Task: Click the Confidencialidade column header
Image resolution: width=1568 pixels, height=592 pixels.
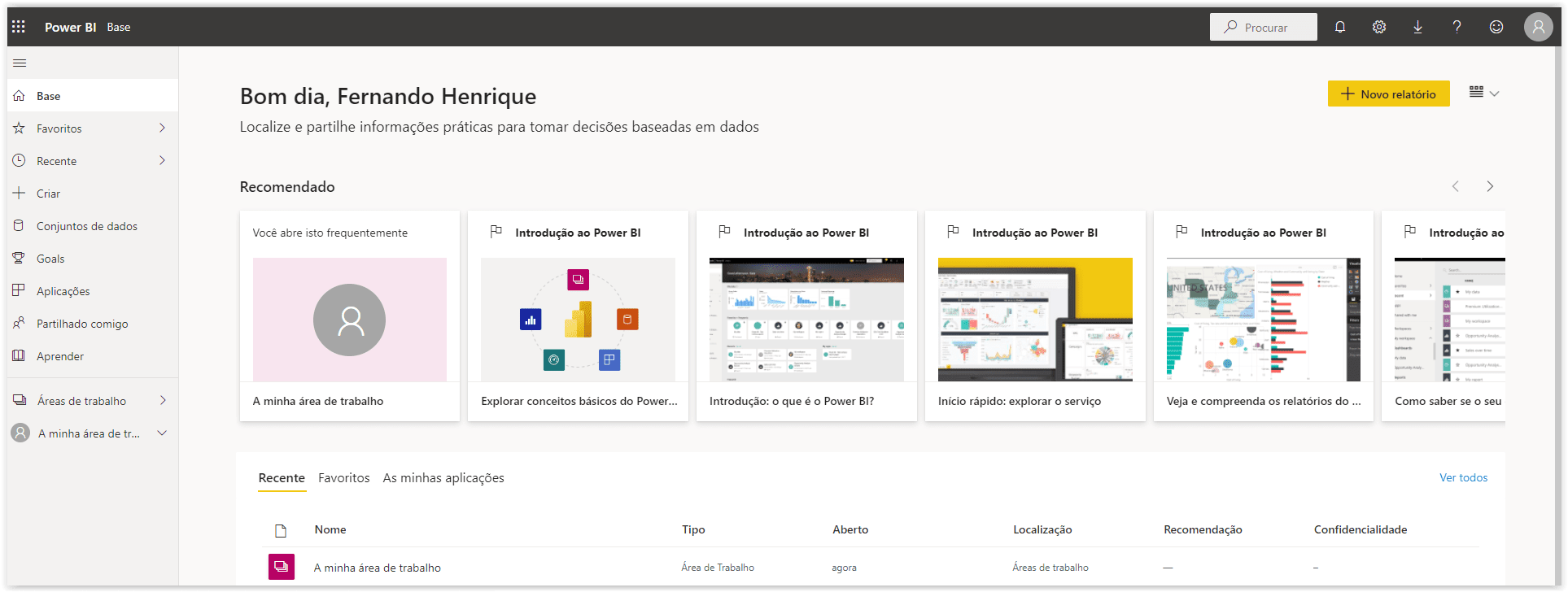Action: pos(1361,529)
